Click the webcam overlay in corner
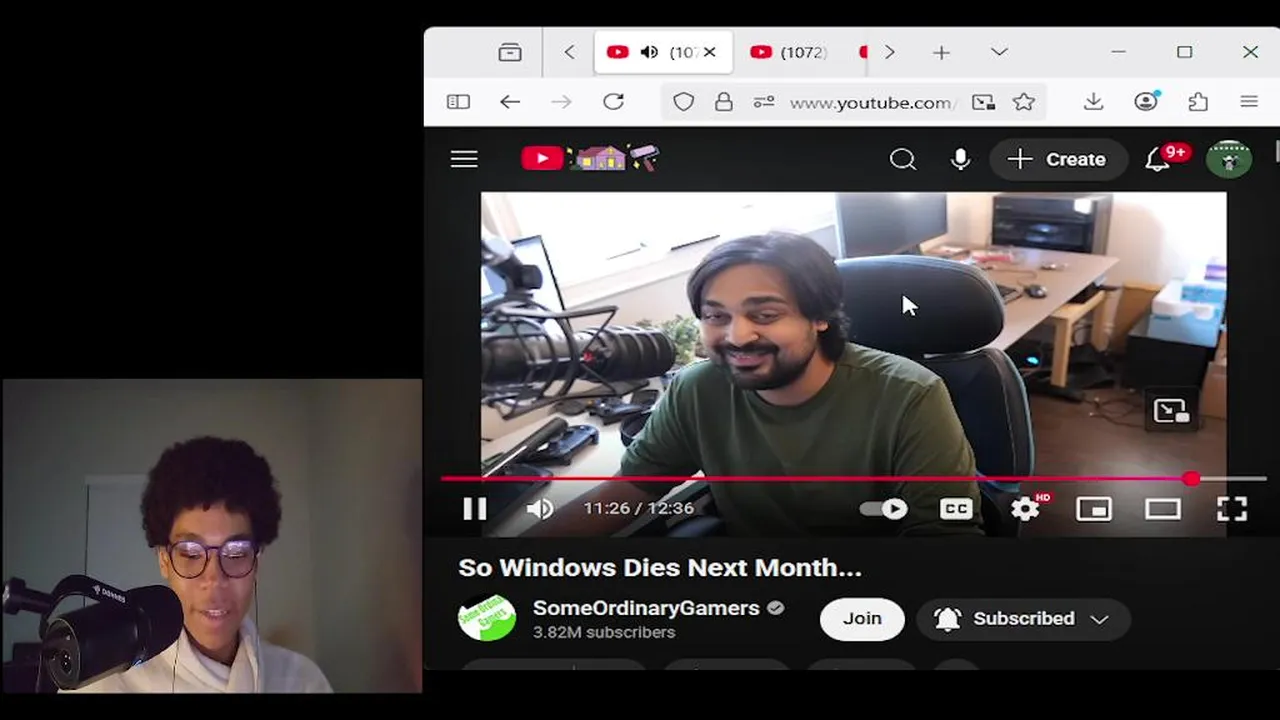This screenshot has height=720, width=1280. (x=212, y=536)
